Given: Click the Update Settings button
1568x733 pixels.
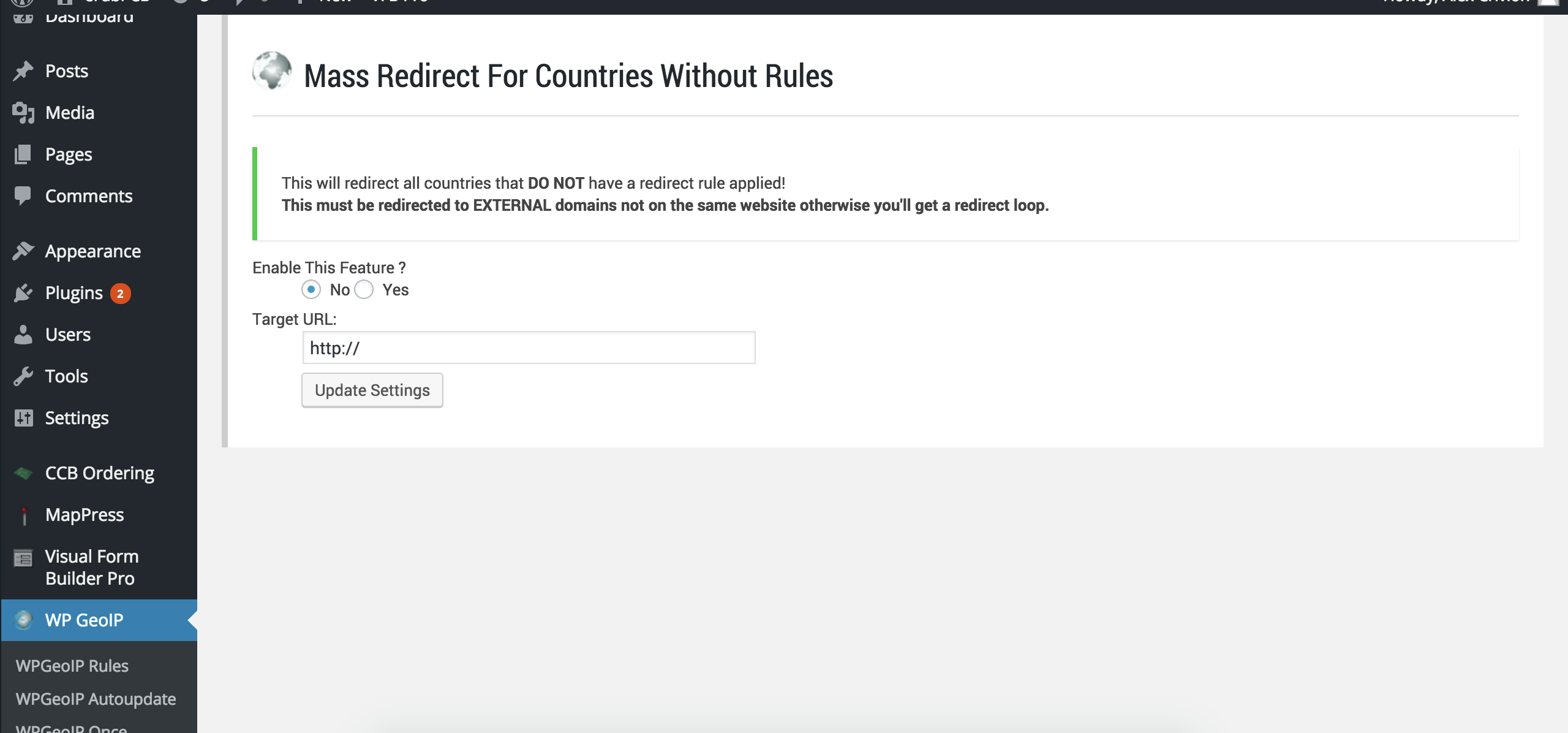Looking at the screenshot, I should pos(372,390).
